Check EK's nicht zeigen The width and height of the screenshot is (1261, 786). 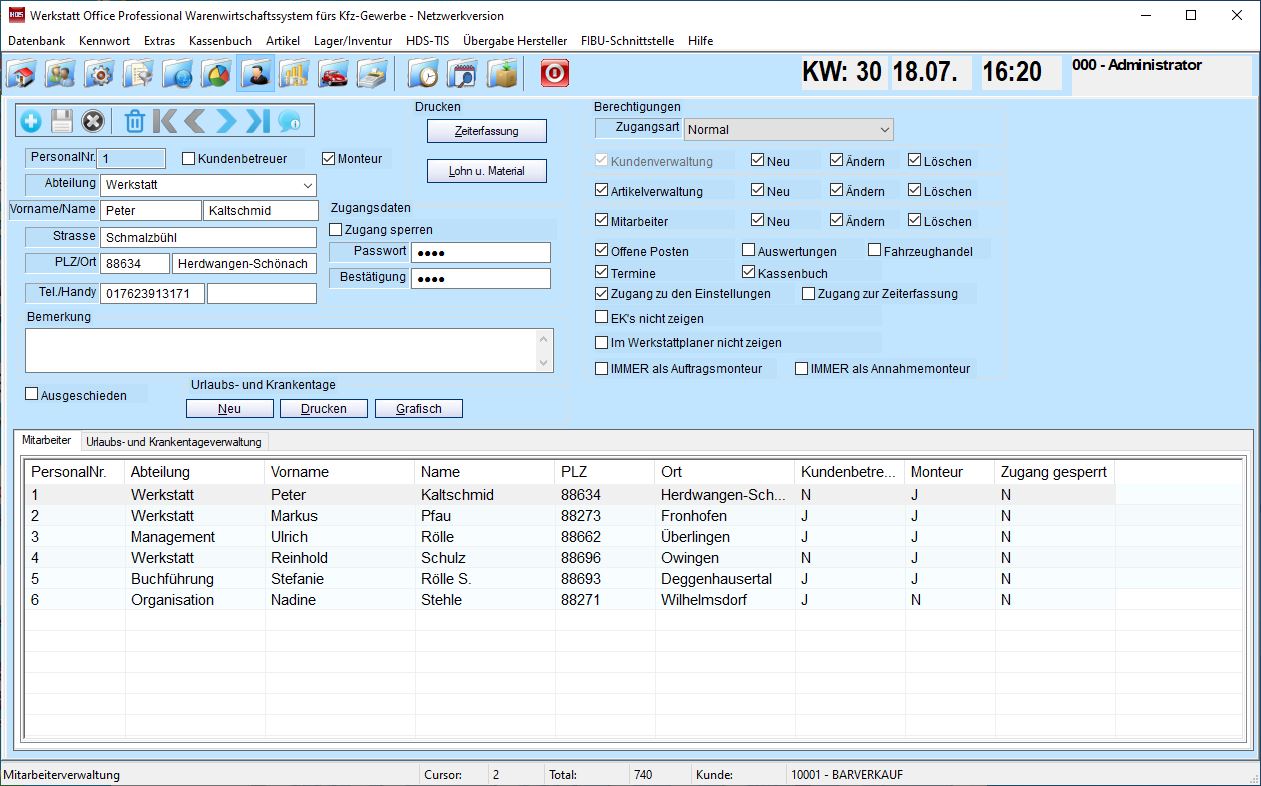click(601, 318)
